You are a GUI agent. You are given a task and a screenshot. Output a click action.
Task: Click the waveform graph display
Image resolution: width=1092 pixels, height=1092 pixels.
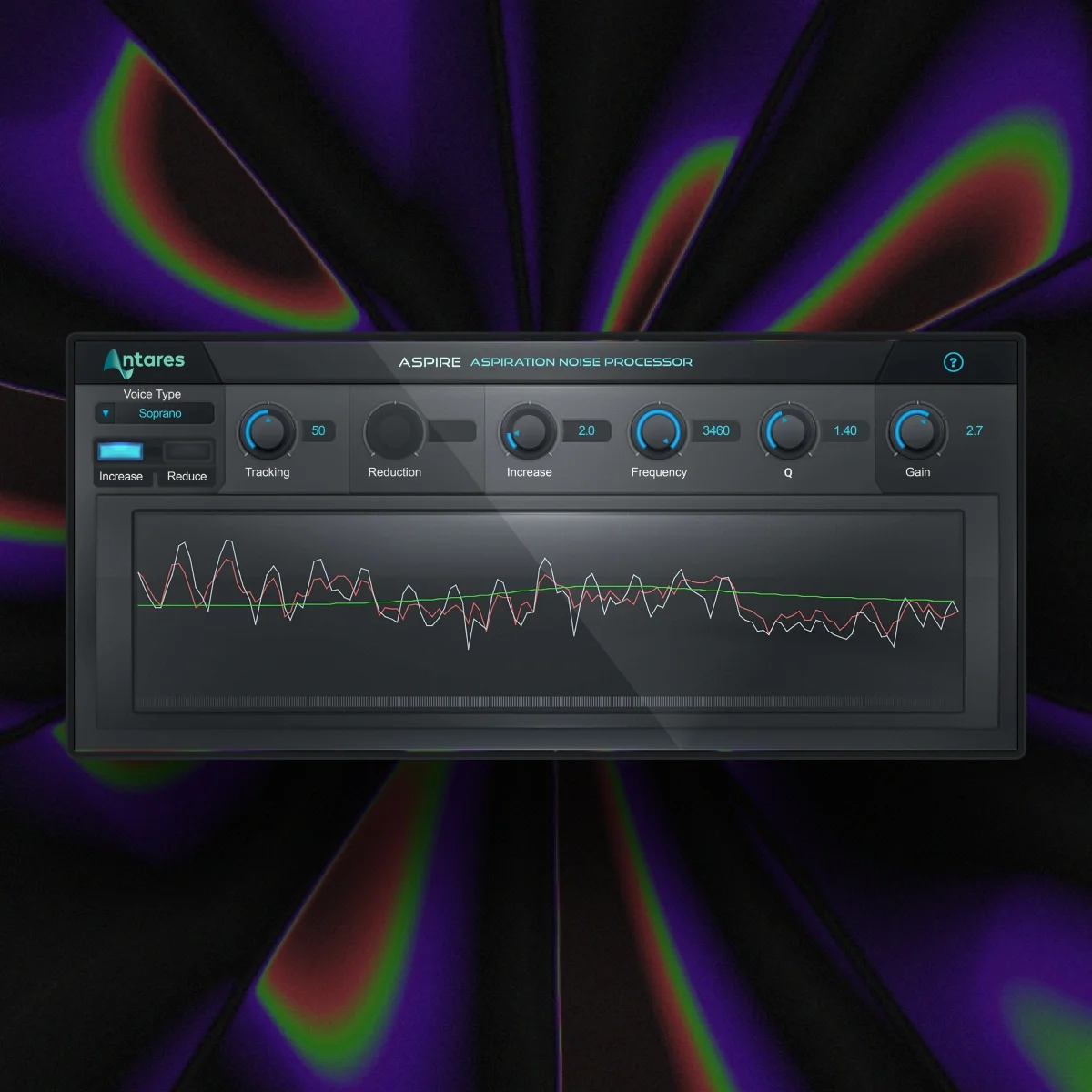pos(549,611)
